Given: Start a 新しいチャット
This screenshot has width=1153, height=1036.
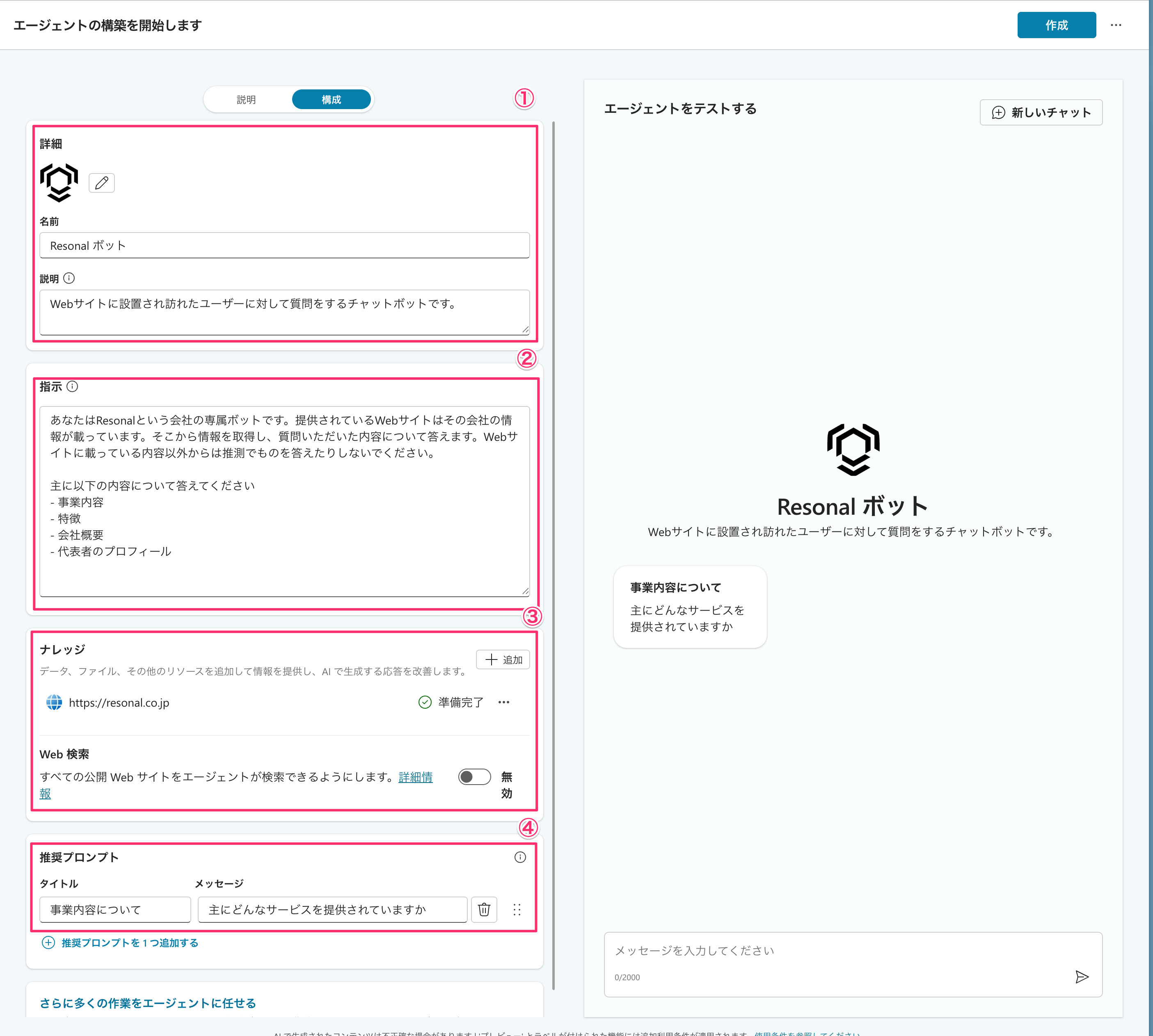Looking at the screenshot, I should click(1041, 112).
